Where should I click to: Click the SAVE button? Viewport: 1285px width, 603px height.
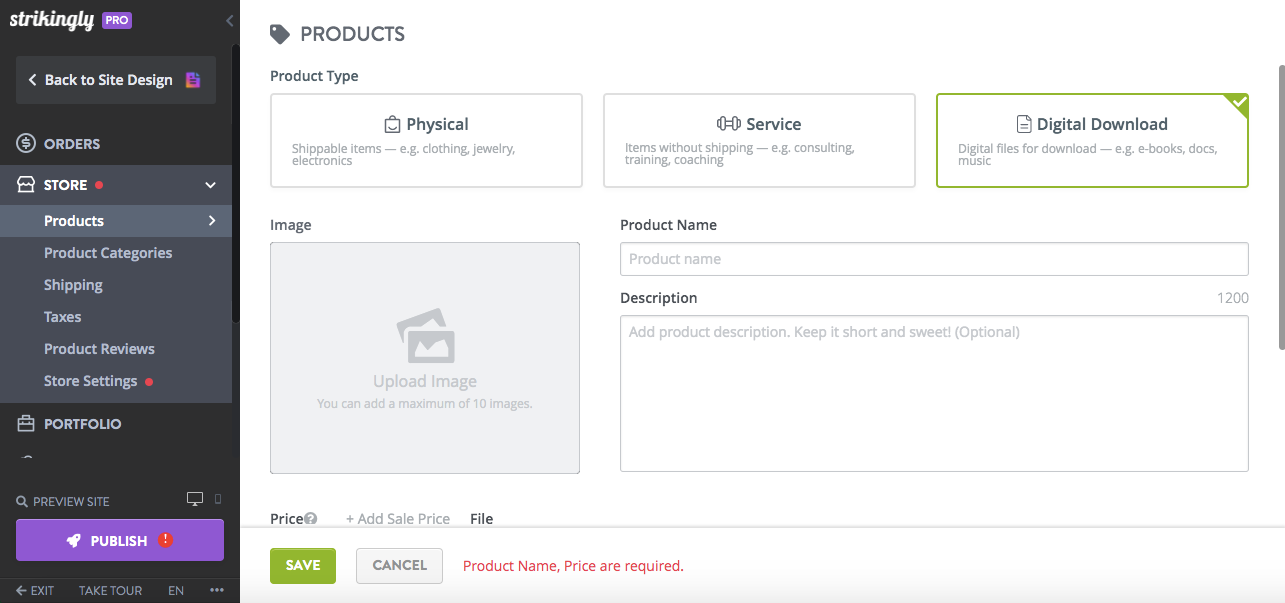[302, 565]
